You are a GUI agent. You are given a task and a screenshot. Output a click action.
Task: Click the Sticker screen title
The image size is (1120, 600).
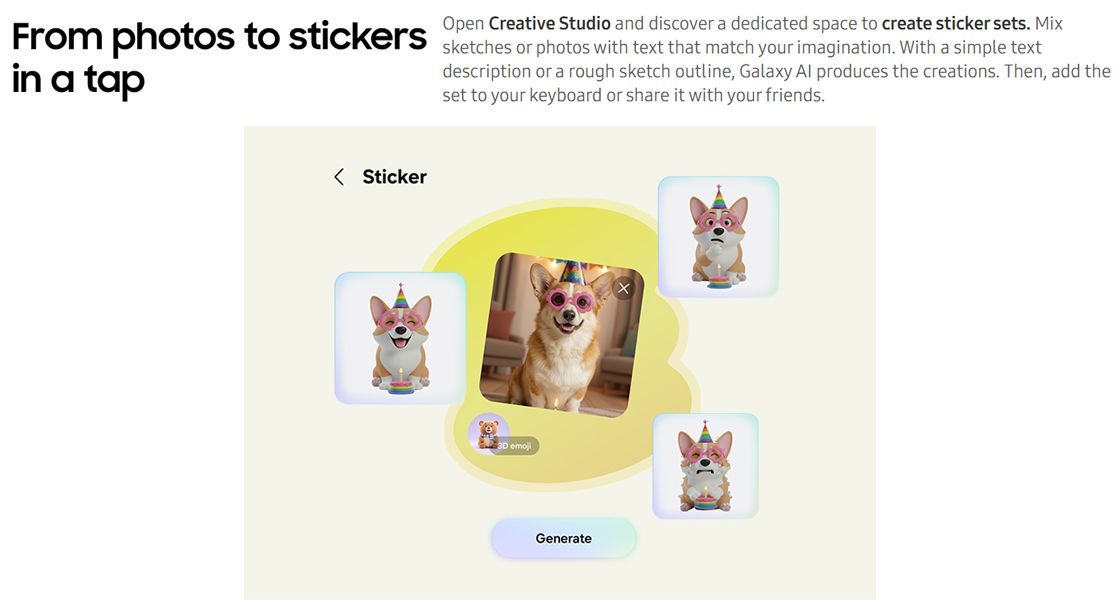[394, 177]
